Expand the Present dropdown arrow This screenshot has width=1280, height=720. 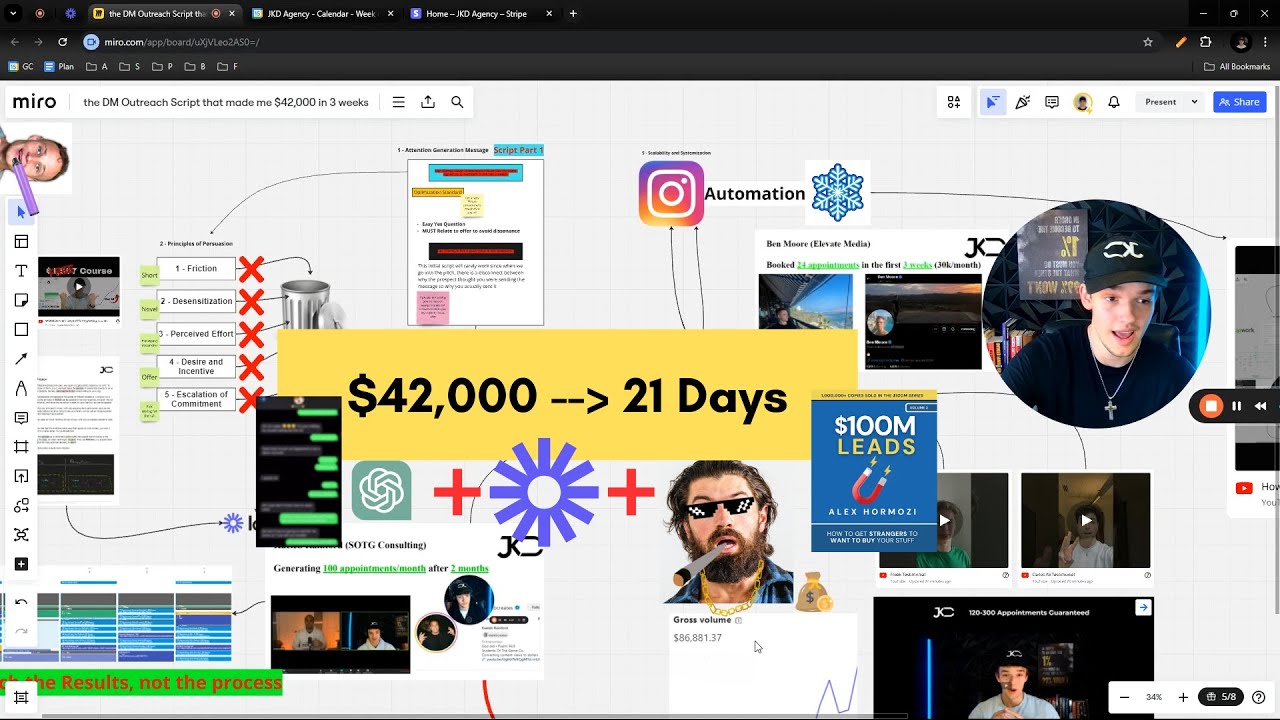[1194, 102]
